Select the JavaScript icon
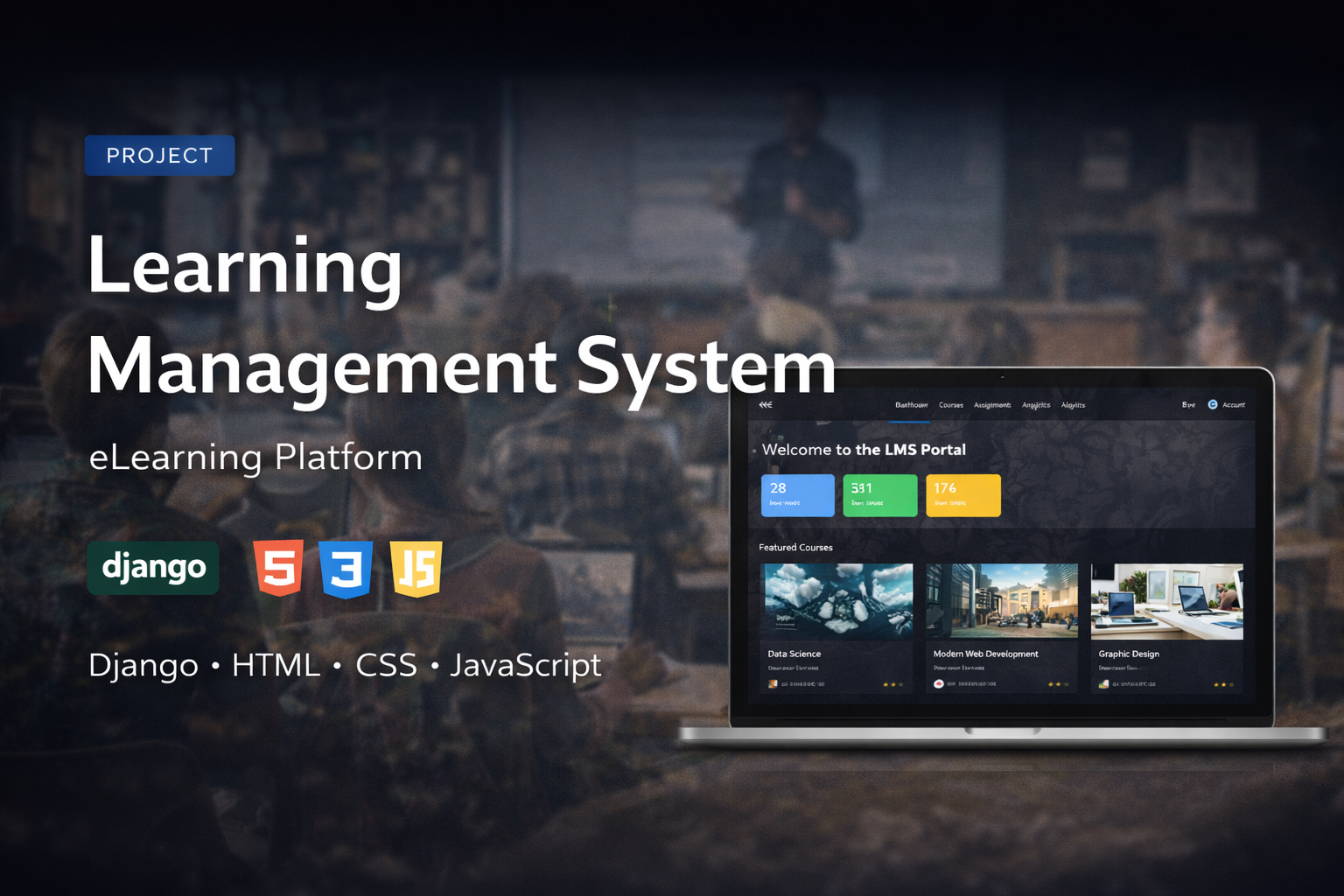Image resolution: width=1344 pixels, height=896 pixels. pos(417,569)
